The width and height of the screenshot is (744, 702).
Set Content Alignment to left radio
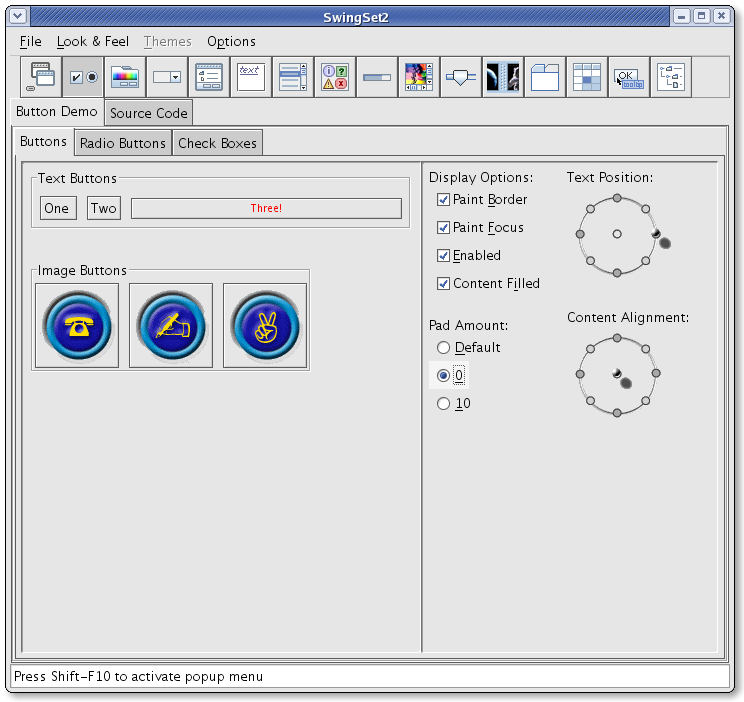click(x=580, y=374)
